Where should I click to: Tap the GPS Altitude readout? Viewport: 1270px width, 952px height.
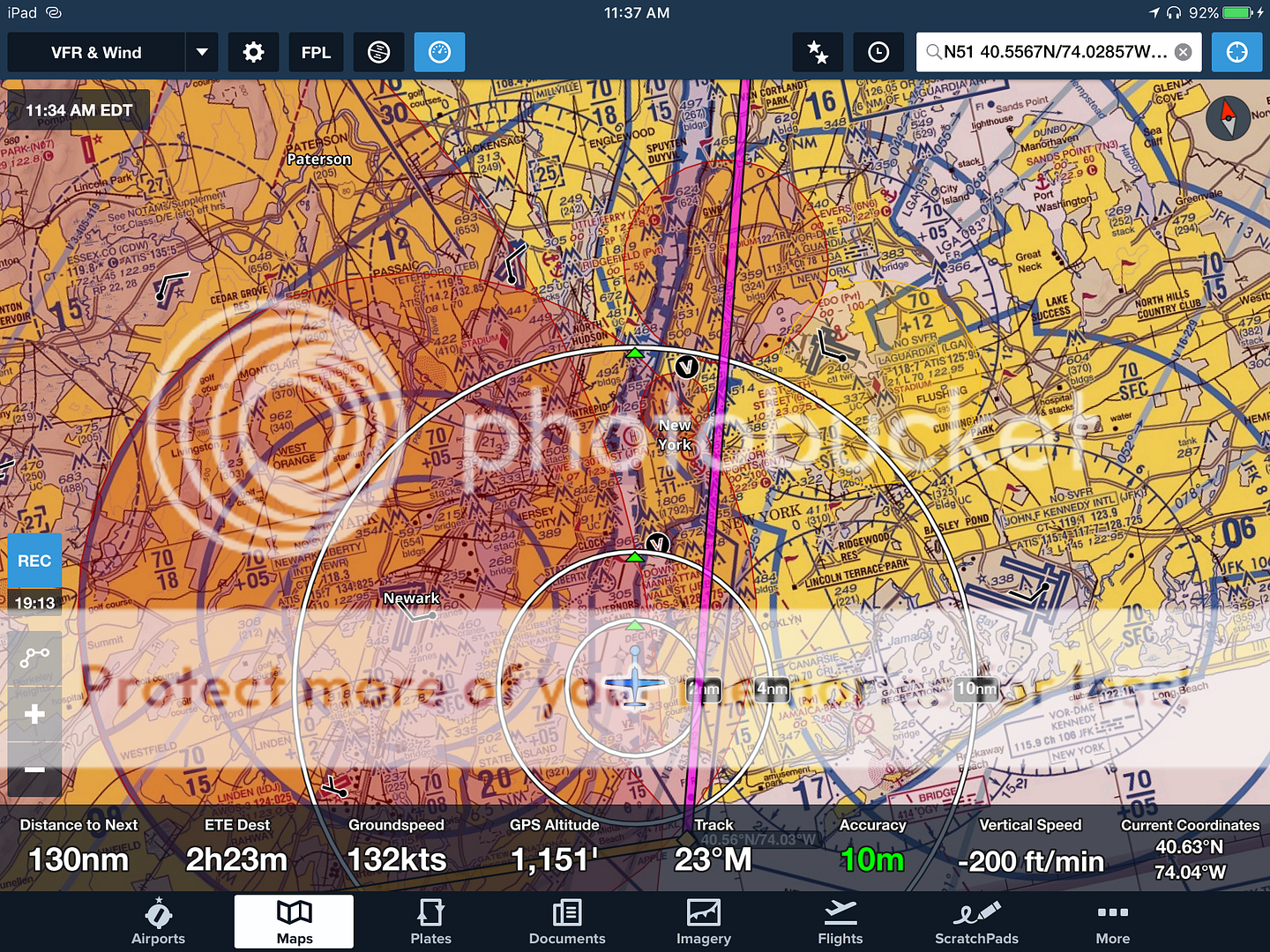point(555,846)
